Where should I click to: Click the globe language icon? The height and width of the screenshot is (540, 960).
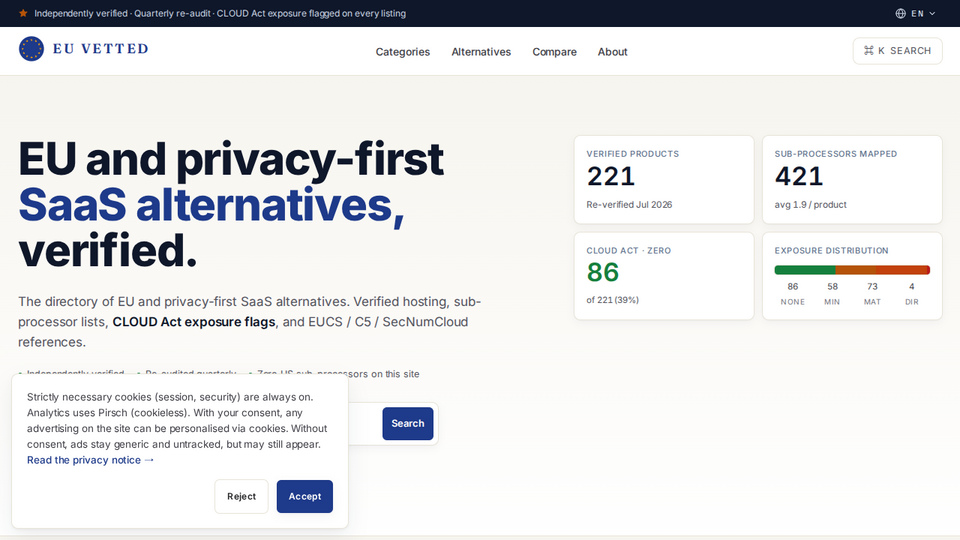coord(901,13)
